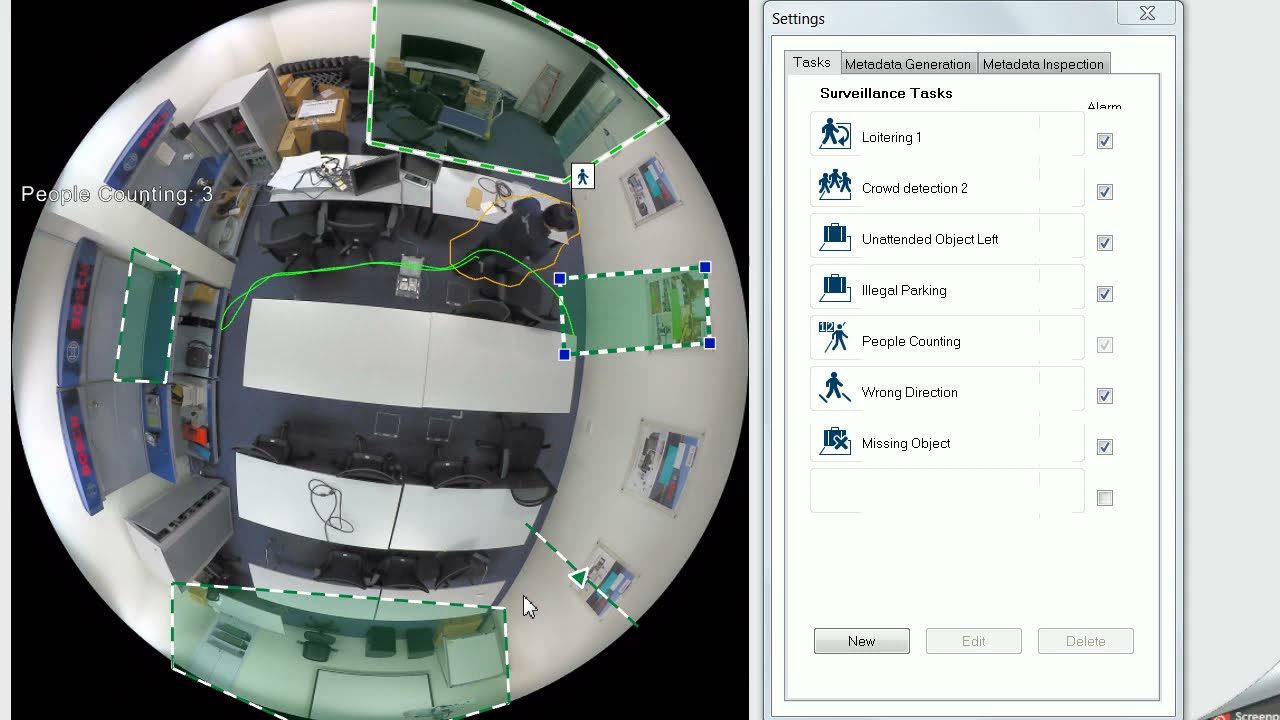Select bottom-right blue handle of selected field
Viewport: 1280px width, 720px height.
click(710, 343)
